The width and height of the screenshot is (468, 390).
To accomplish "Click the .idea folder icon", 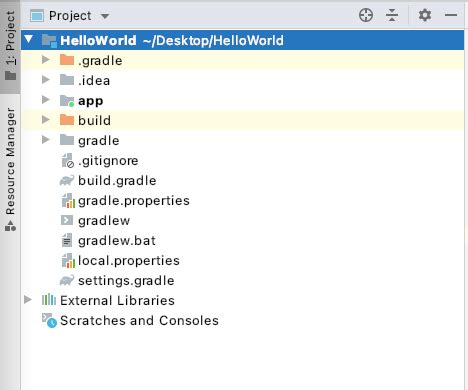I will (67, 80).
